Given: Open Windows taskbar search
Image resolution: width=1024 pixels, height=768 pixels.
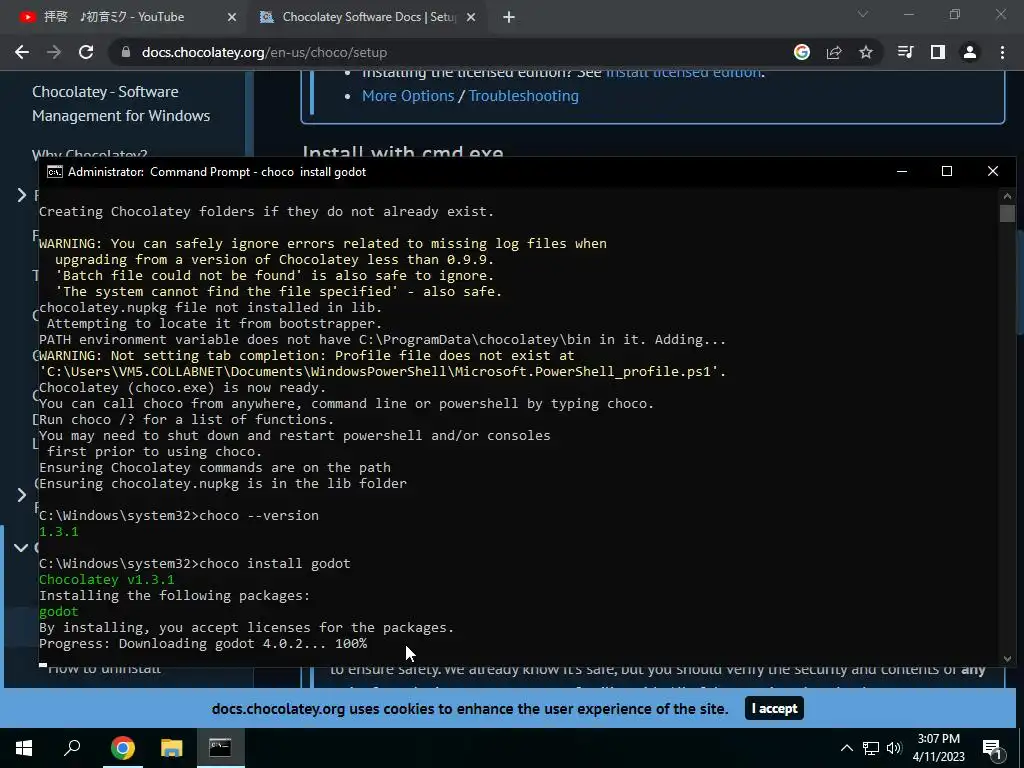Looking at the screenshot, I should click(x=72, y=748).
